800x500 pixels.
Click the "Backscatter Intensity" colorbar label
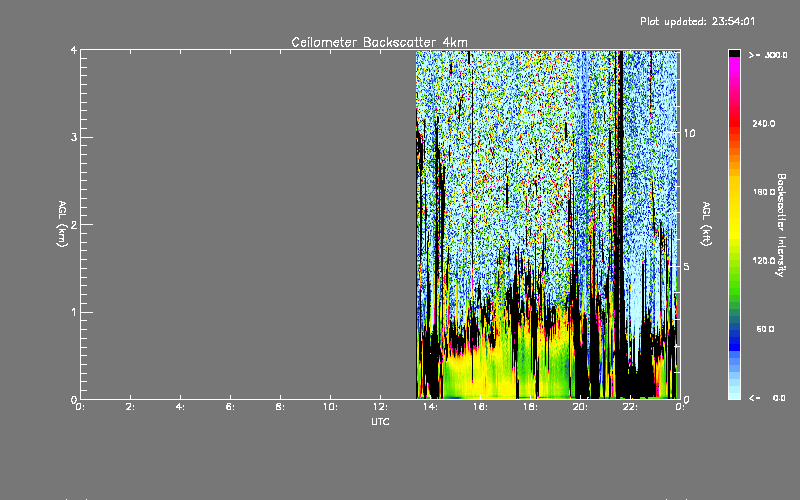click(x=781, y=225)
